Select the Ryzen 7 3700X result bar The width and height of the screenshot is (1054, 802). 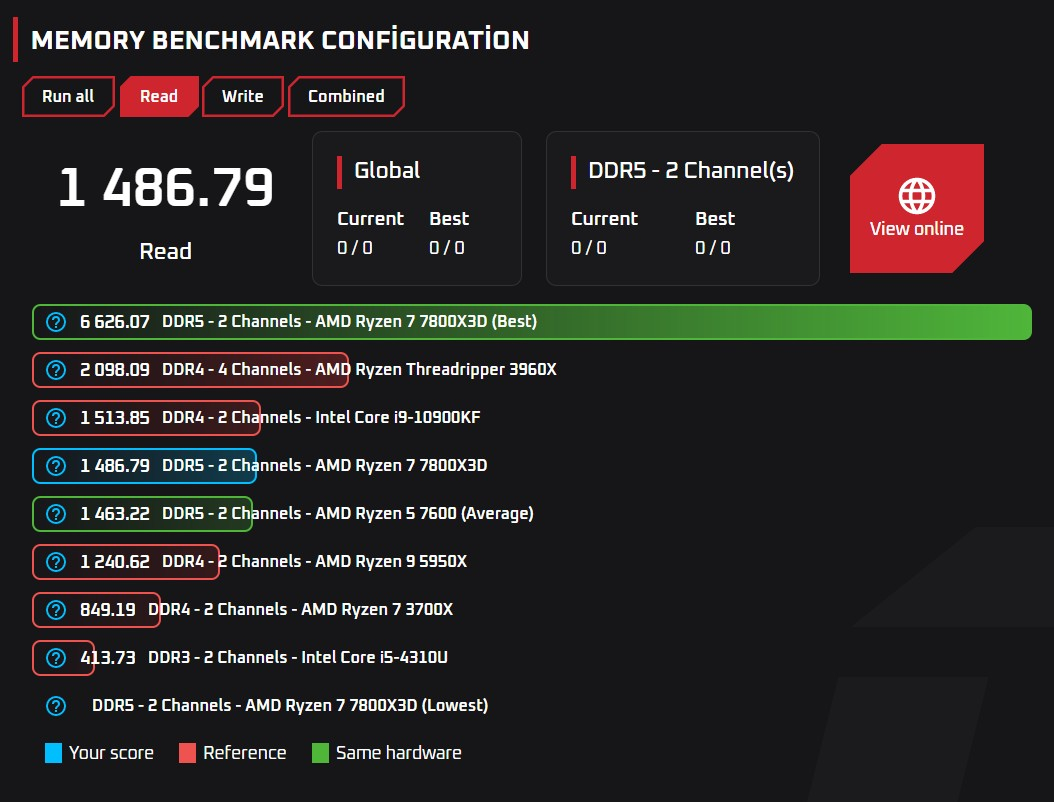96,610
